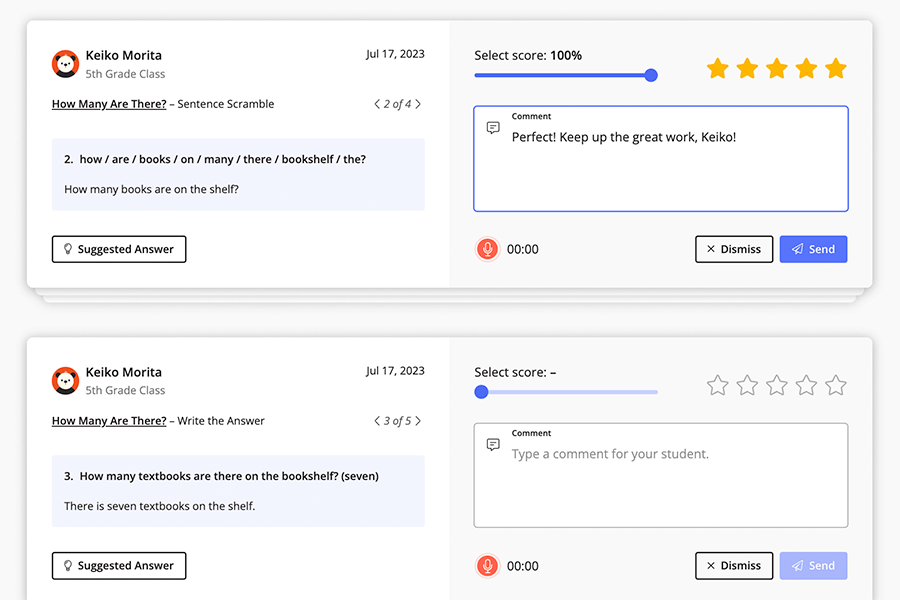900x600 pixels.
Task: Send the 100% score feedback
Action: pos(813,249)
